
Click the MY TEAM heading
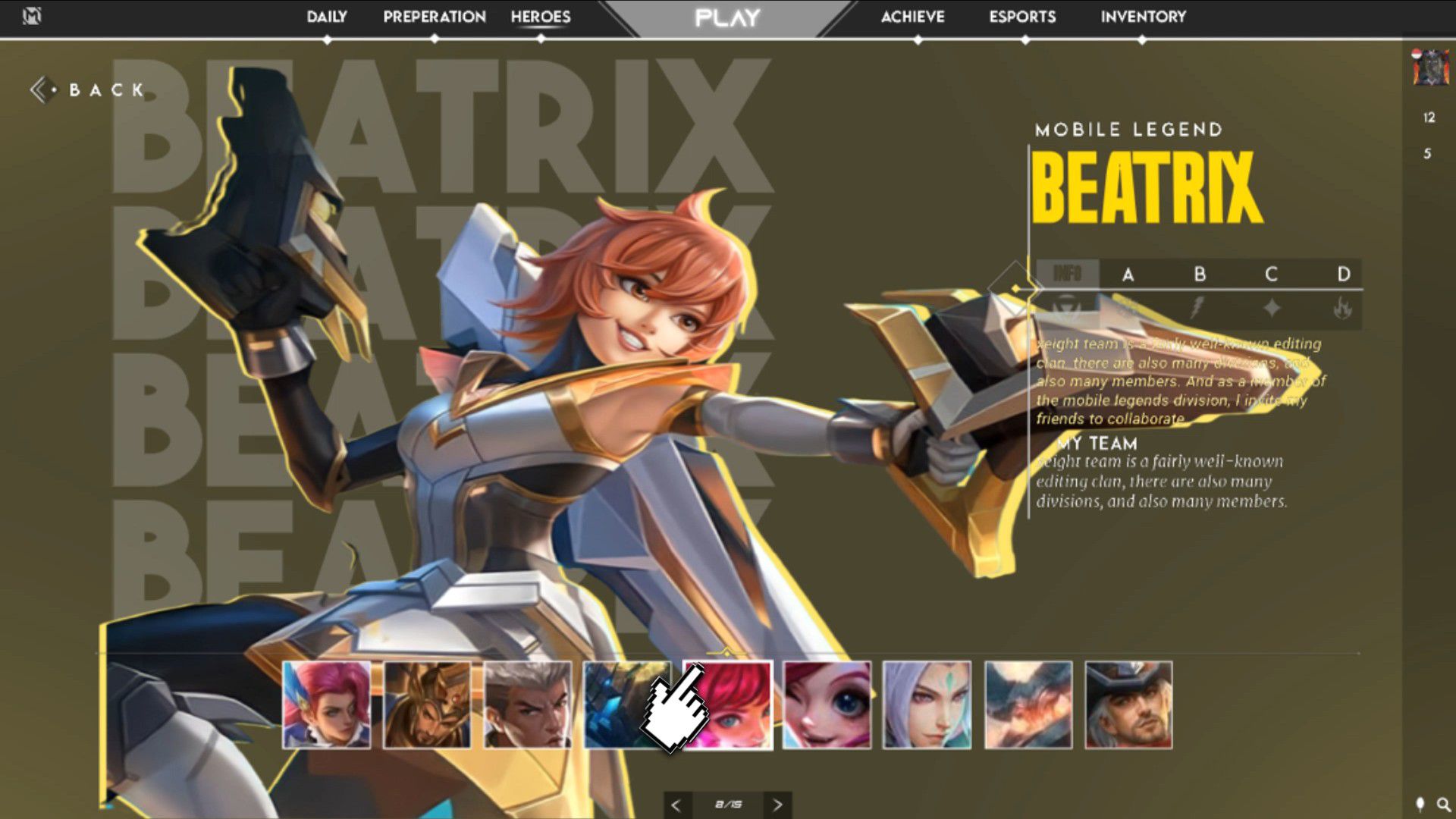(x=1097, y=444)
